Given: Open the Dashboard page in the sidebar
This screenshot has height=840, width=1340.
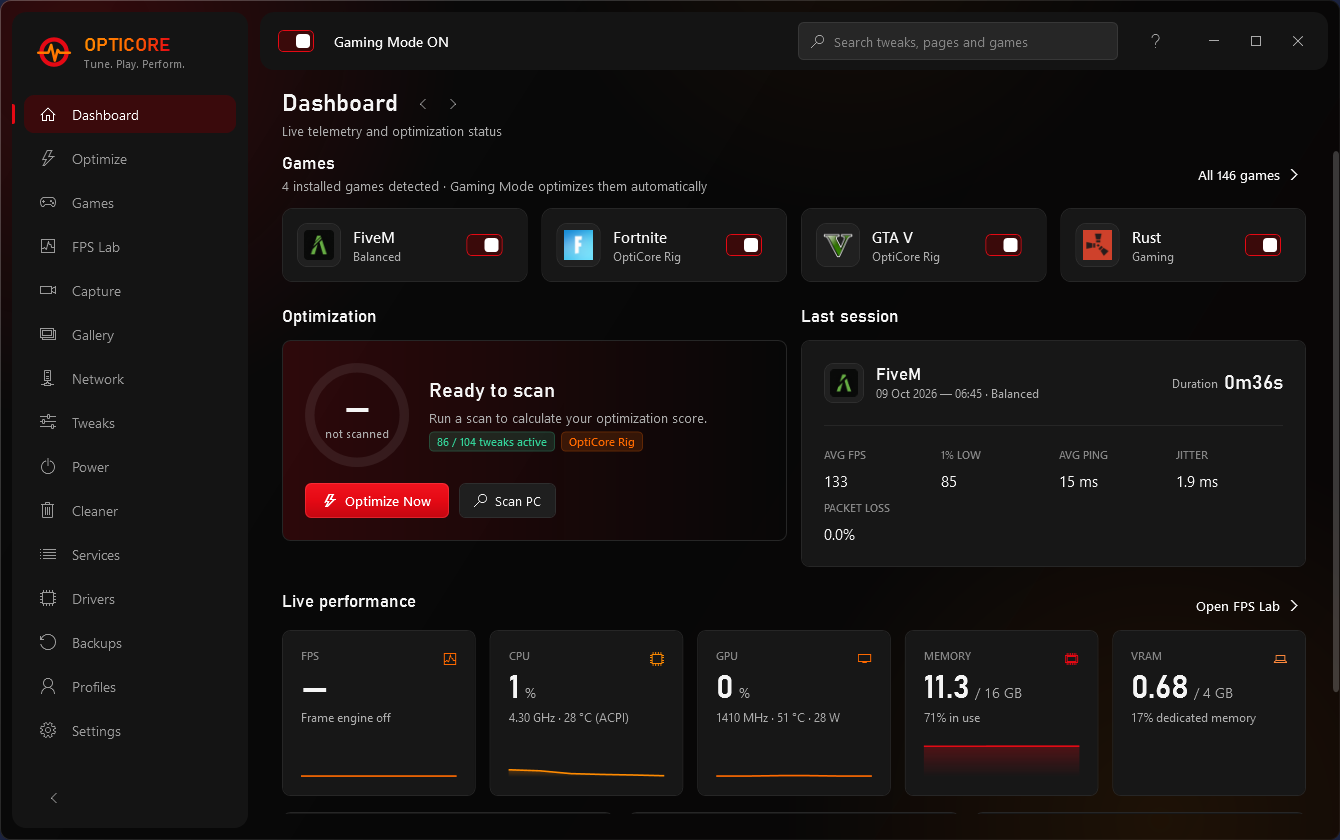Looking at the screenshot, I should (130, 115).
